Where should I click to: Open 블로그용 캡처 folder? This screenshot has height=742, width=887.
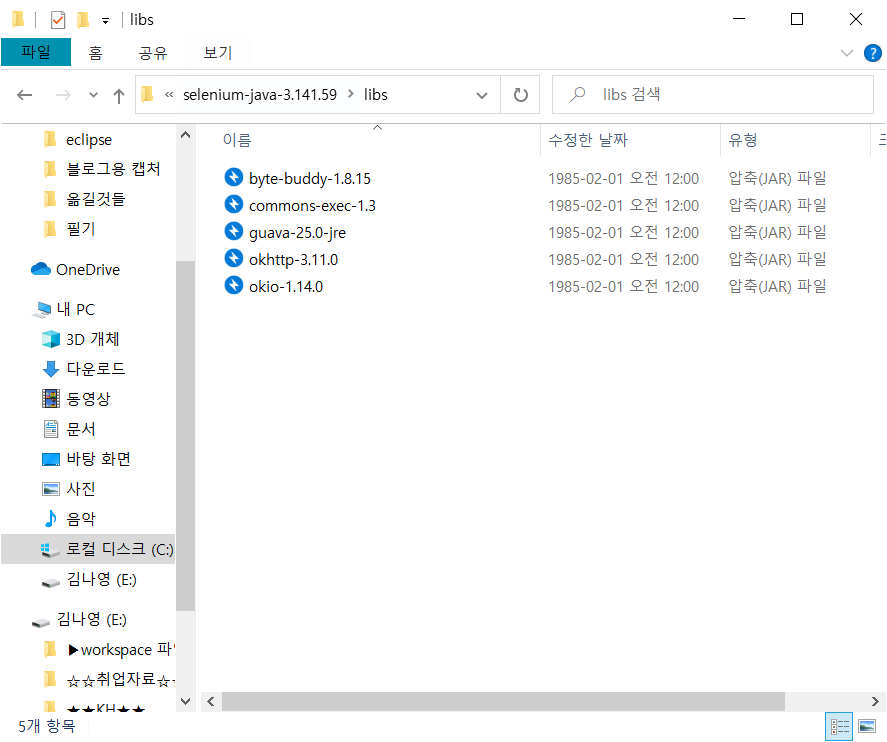pyautogui.click(x=102, y=169)
